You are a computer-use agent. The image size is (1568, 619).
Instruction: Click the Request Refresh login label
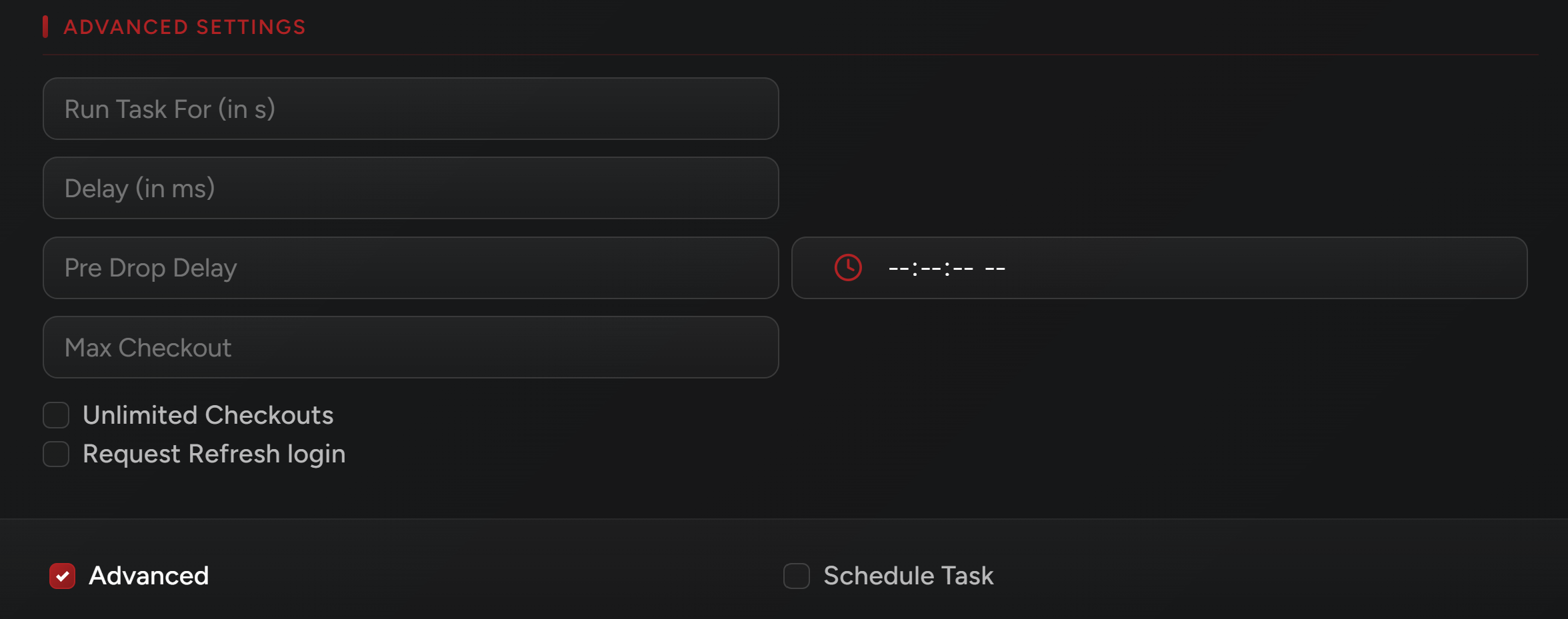[214, 454]
